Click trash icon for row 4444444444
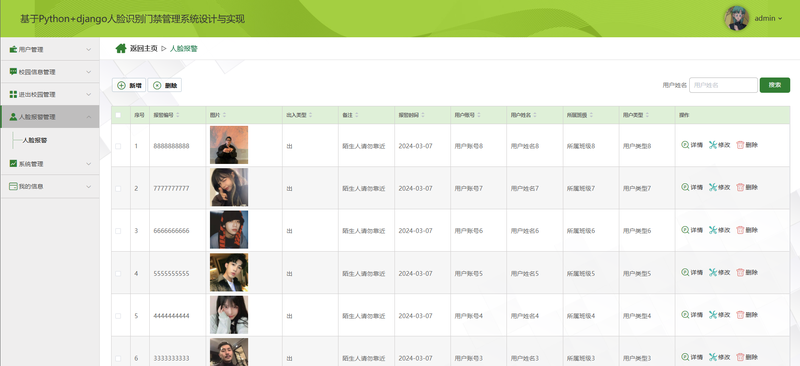 click(740, 315)
